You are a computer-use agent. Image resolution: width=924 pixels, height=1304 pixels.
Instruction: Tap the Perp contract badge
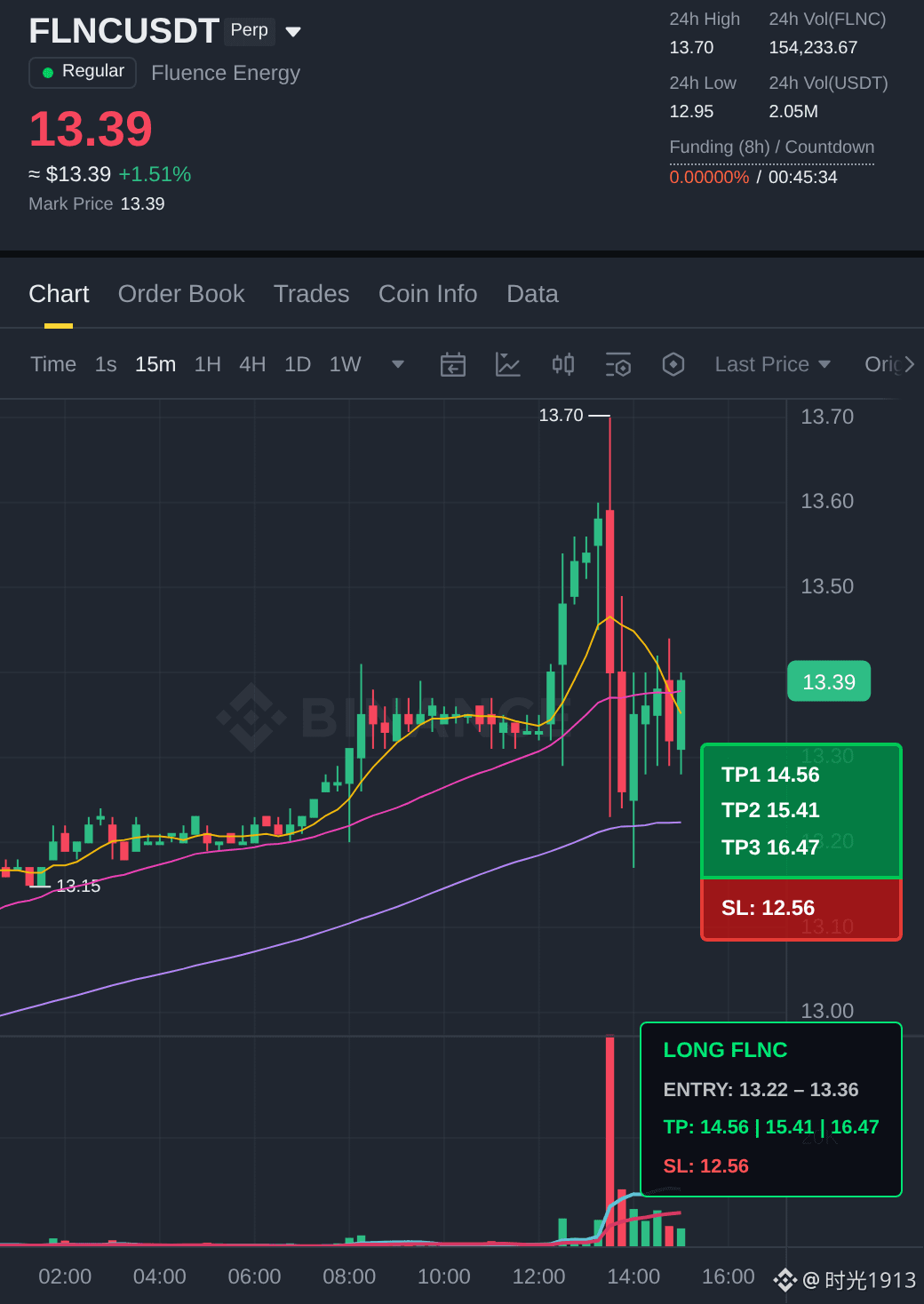tap(249, 30)
